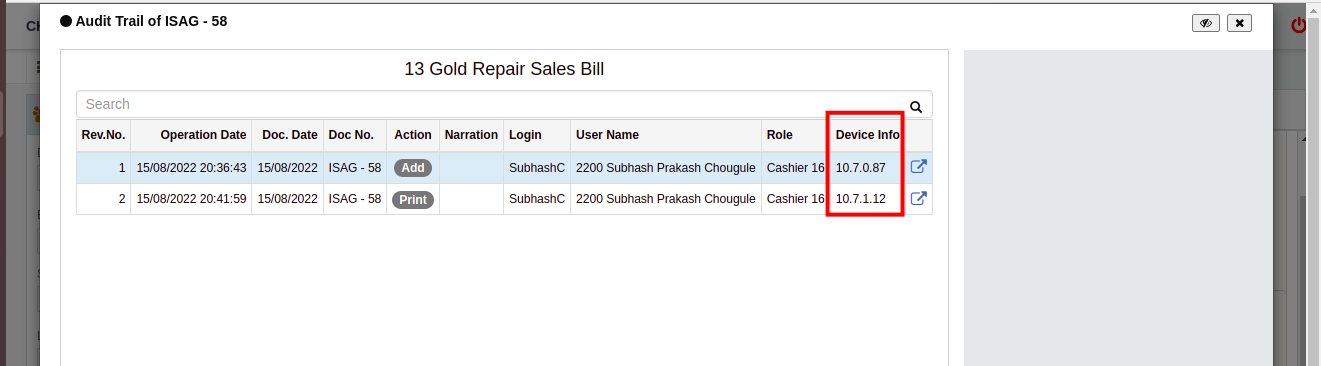This screenshot has height=366, width=1321.
Task: Sort by Device Info column header
Action: coord(868,135)
